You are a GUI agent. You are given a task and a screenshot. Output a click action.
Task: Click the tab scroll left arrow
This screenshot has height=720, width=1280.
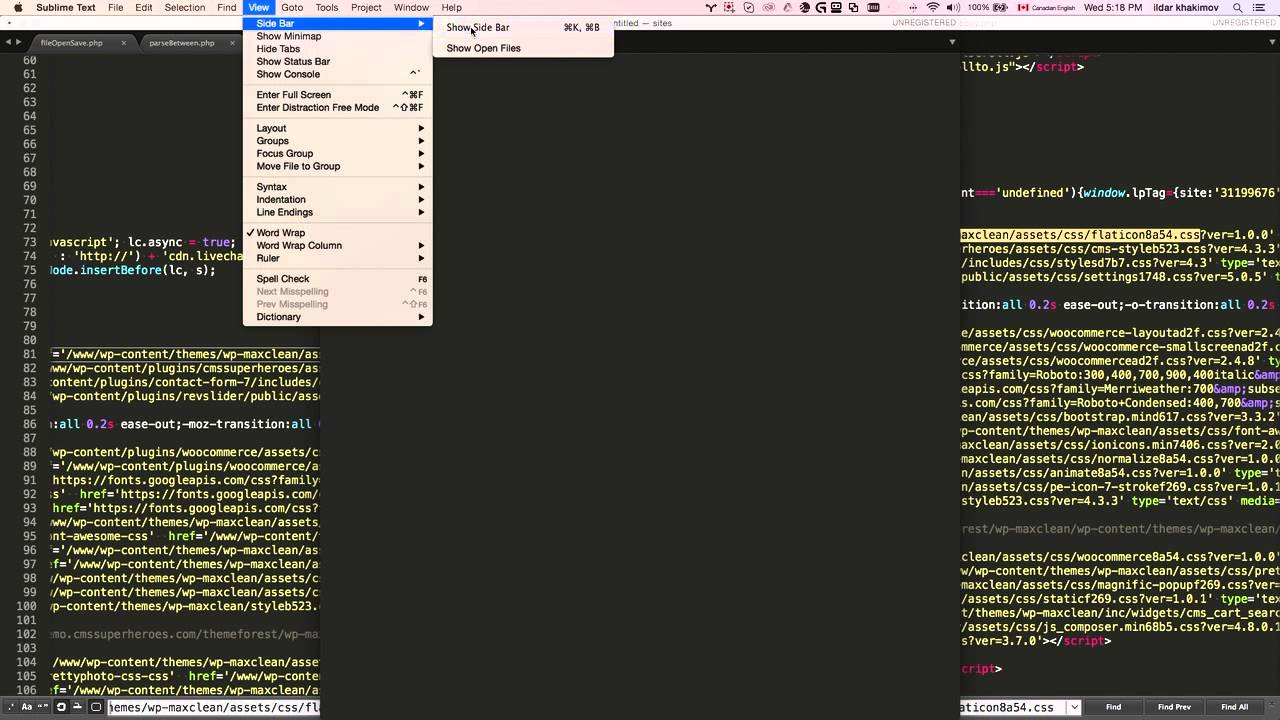pyautogui.click(x=6, y=43)
